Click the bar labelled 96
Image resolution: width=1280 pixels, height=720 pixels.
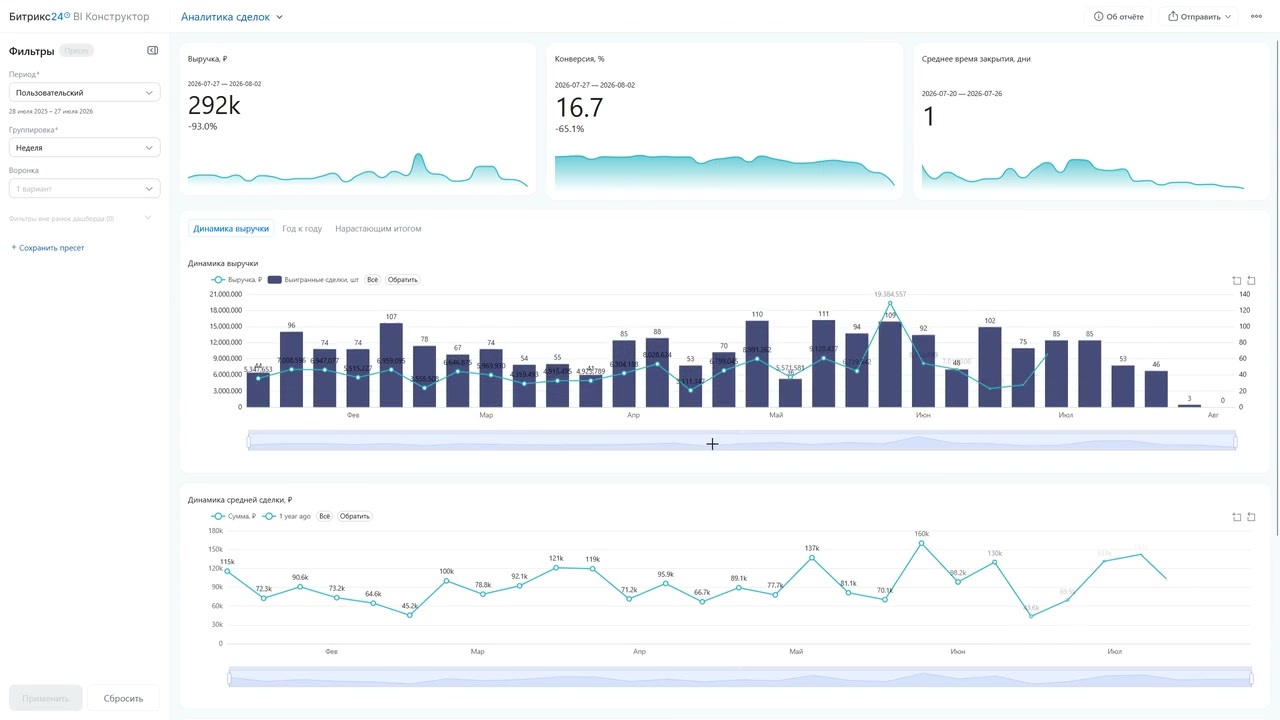[291, 369]
